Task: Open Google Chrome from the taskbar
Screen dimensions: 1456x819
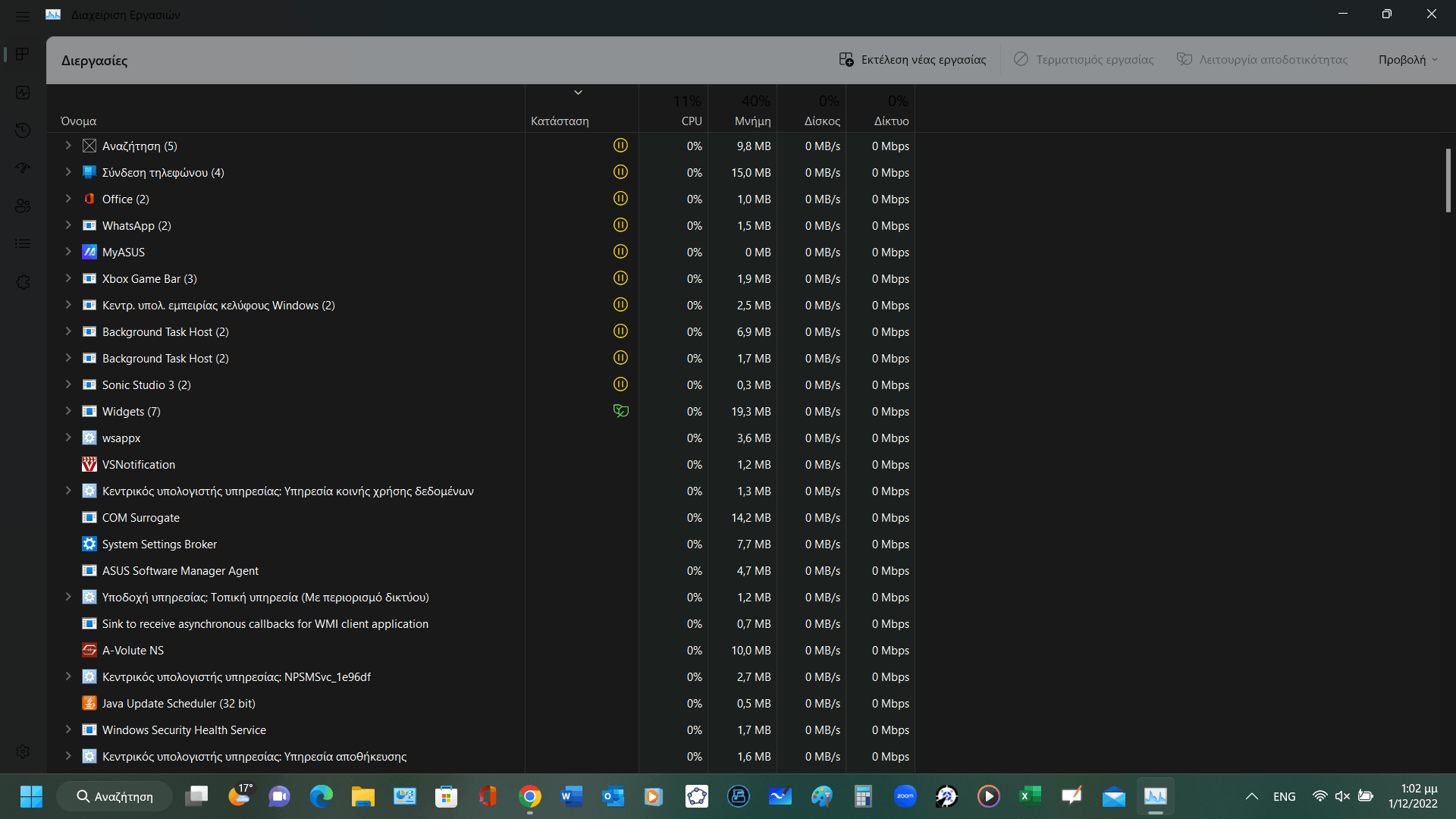Action: 530,796
